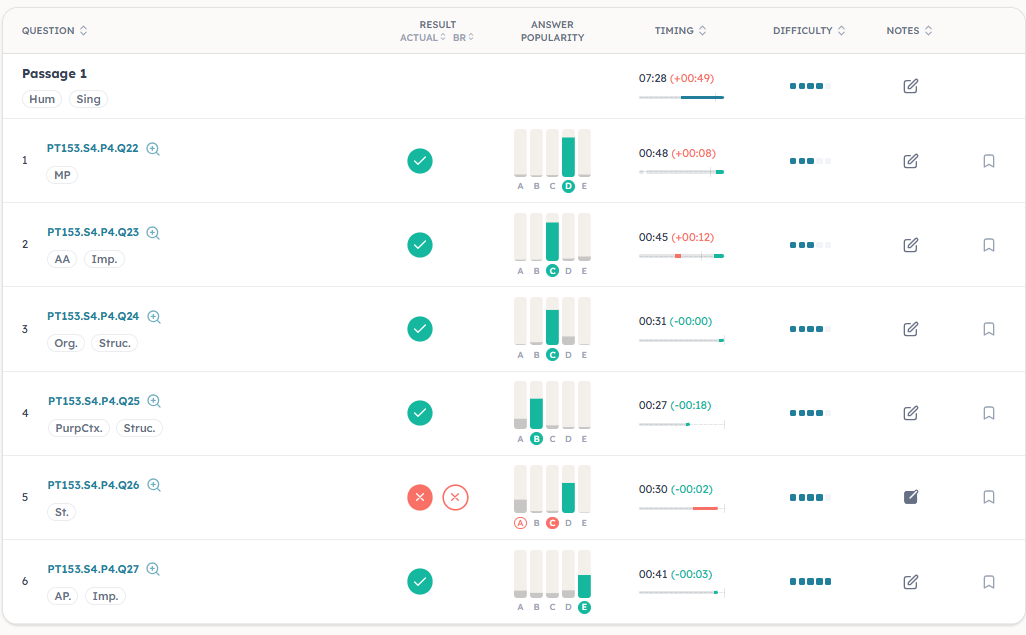The image size is (1026, 635).
Task: Sort results by Actual sub-header
Action: (423, 37)
